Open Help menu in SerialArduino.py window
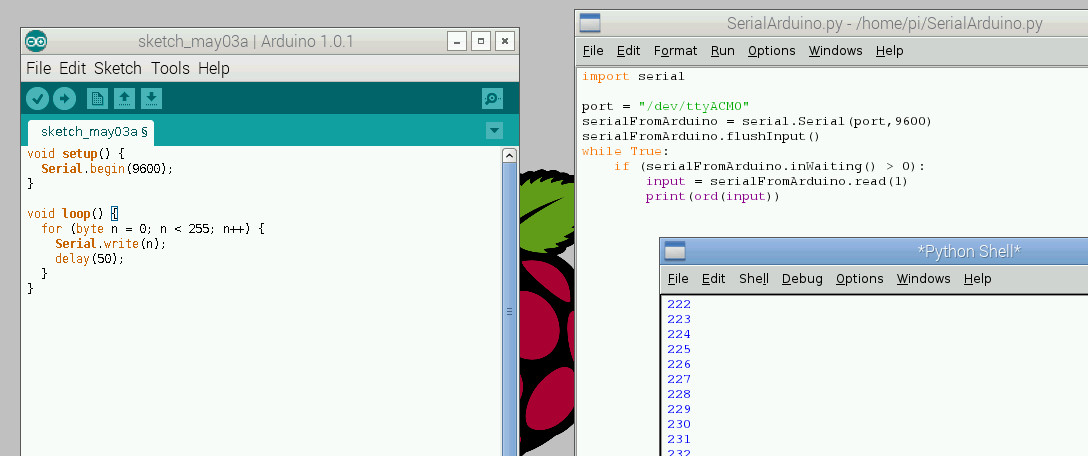This screenshot has width=1088, height=456. [890, 51]
